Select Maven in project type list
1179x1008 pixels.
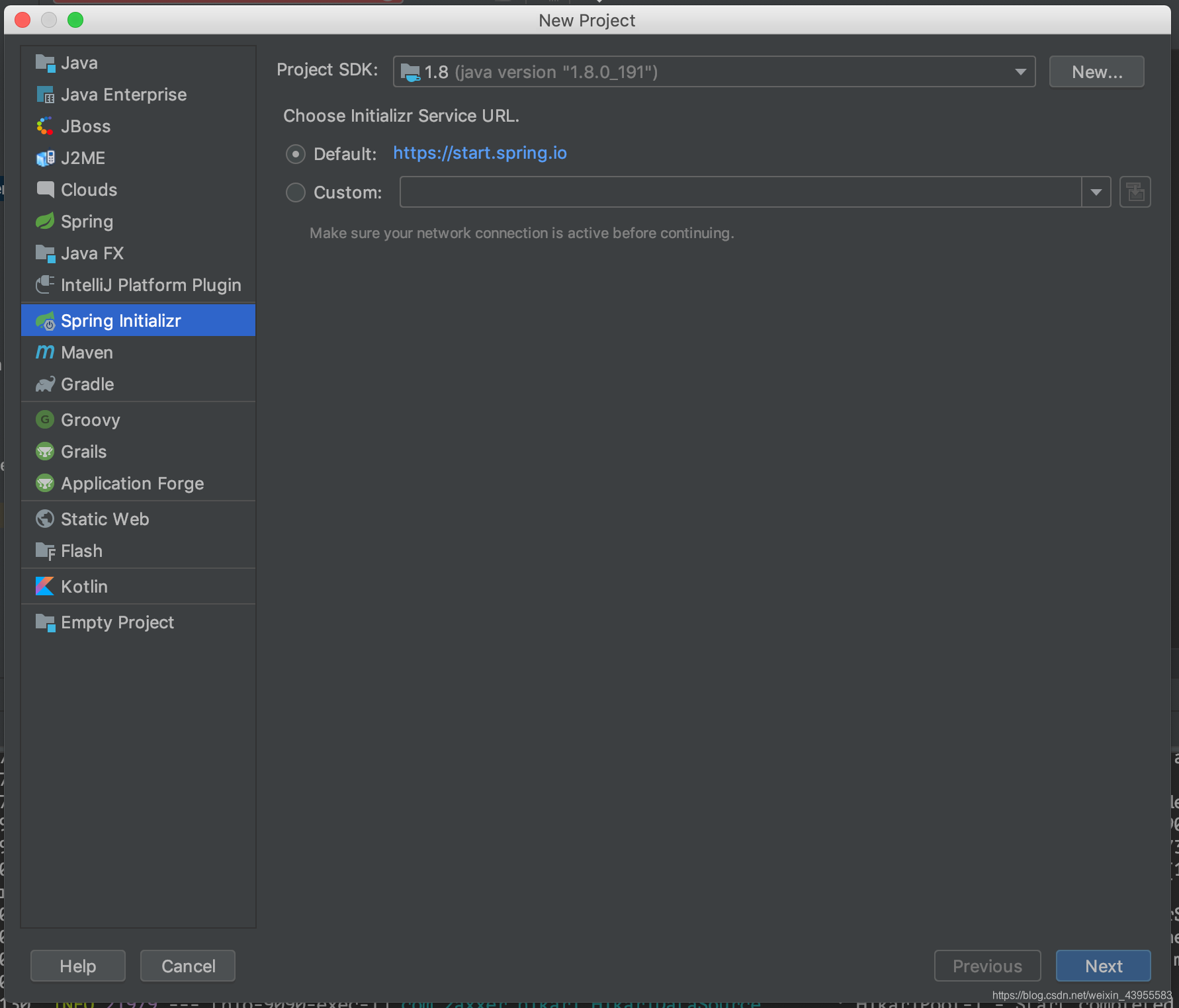click(138, 353)
